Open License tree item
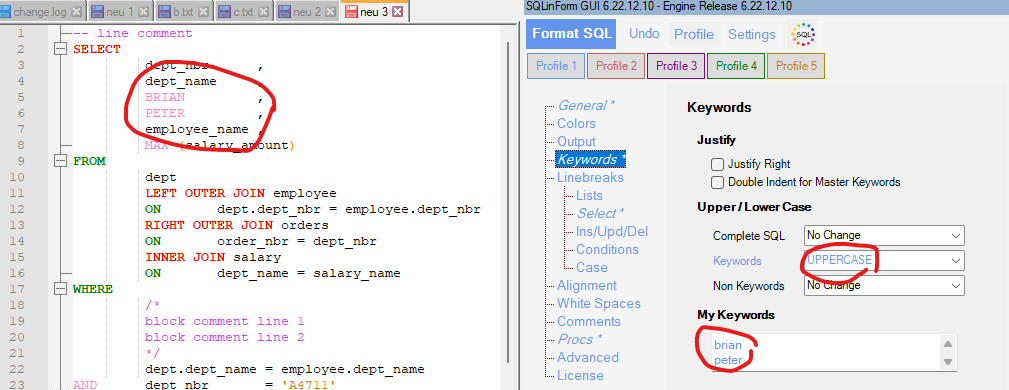This screenshot has height=390, width=1009. coord(580,376)
